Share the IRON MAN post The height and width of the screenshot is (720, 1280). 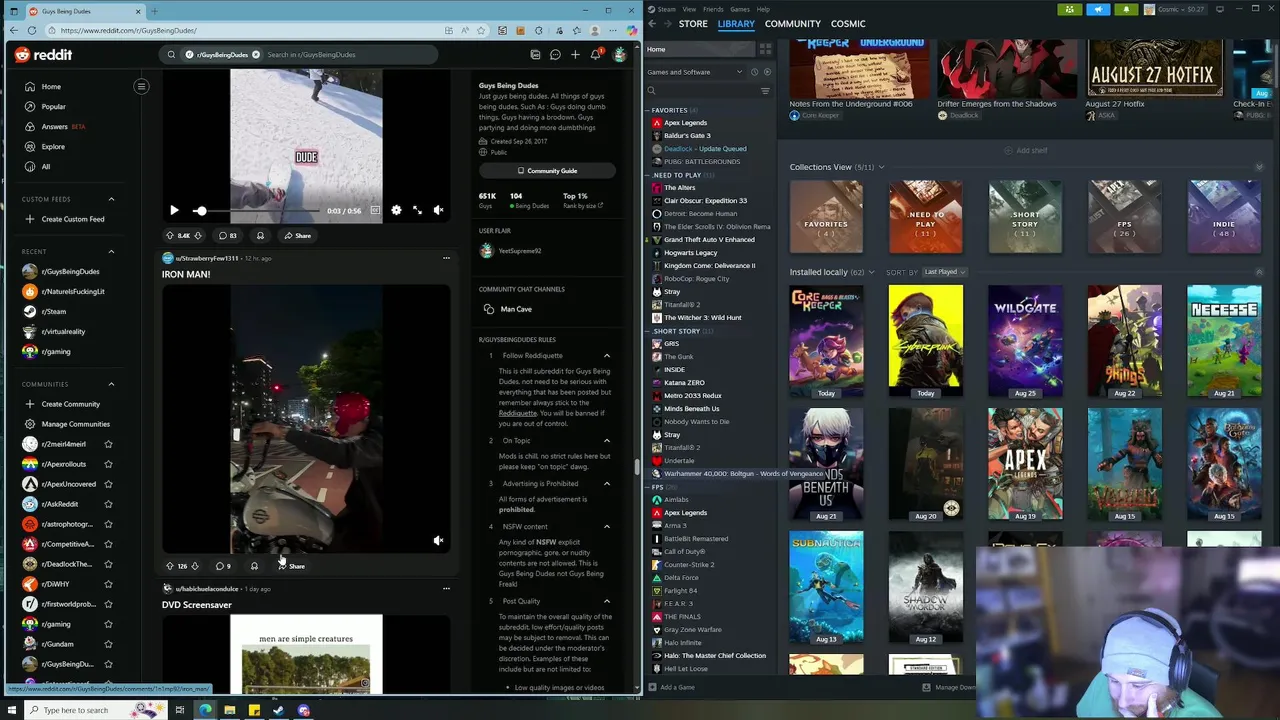(292, 566)
